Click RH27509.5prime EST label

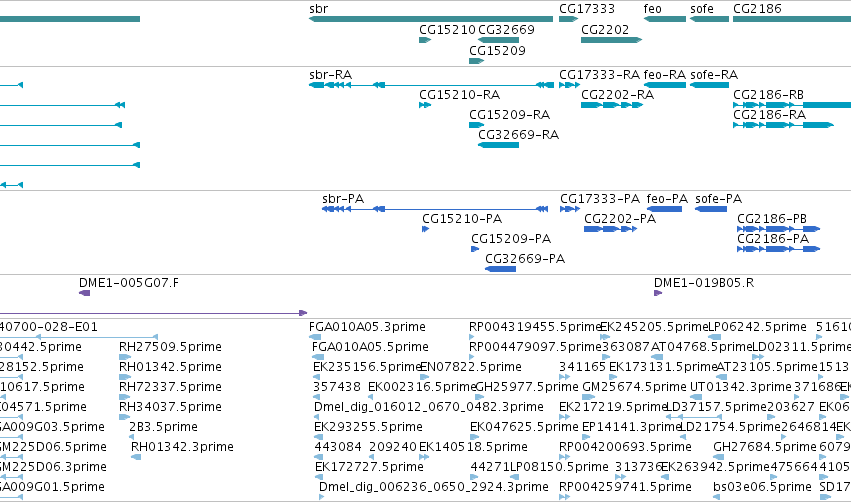pos(170,346)
